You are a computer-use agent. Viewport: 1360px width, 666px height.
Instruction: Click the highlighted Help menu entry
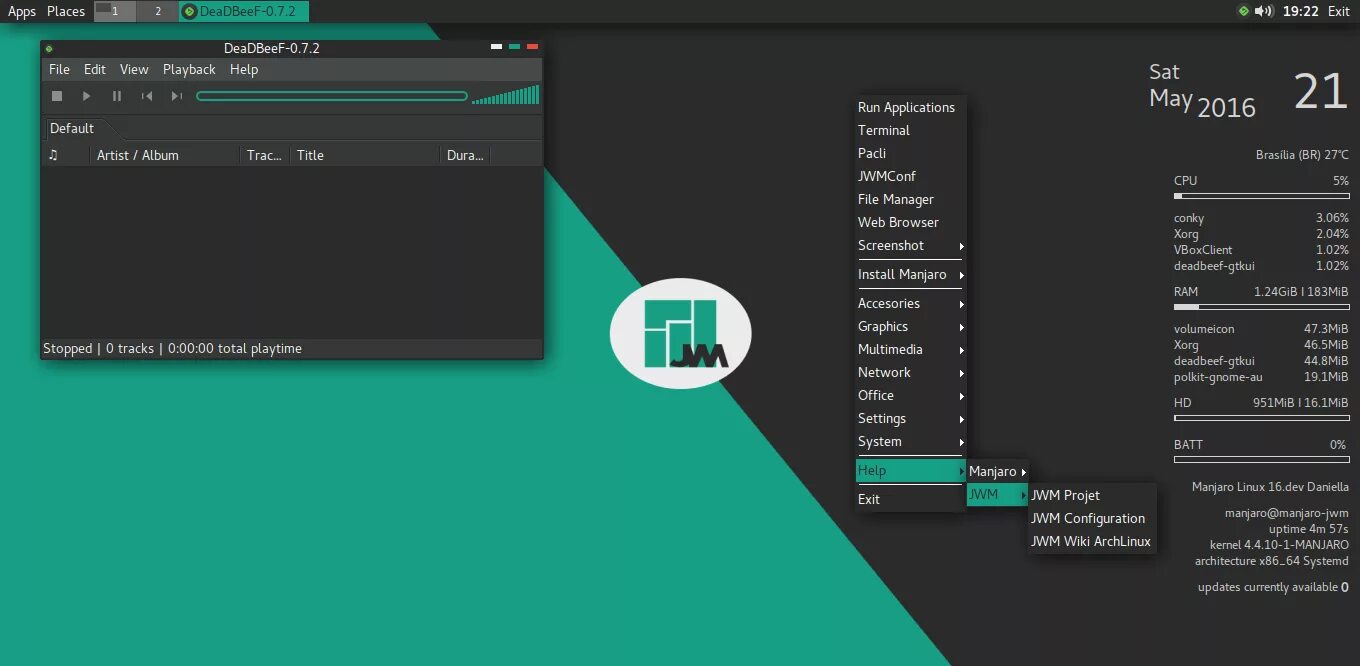(910, 470)
